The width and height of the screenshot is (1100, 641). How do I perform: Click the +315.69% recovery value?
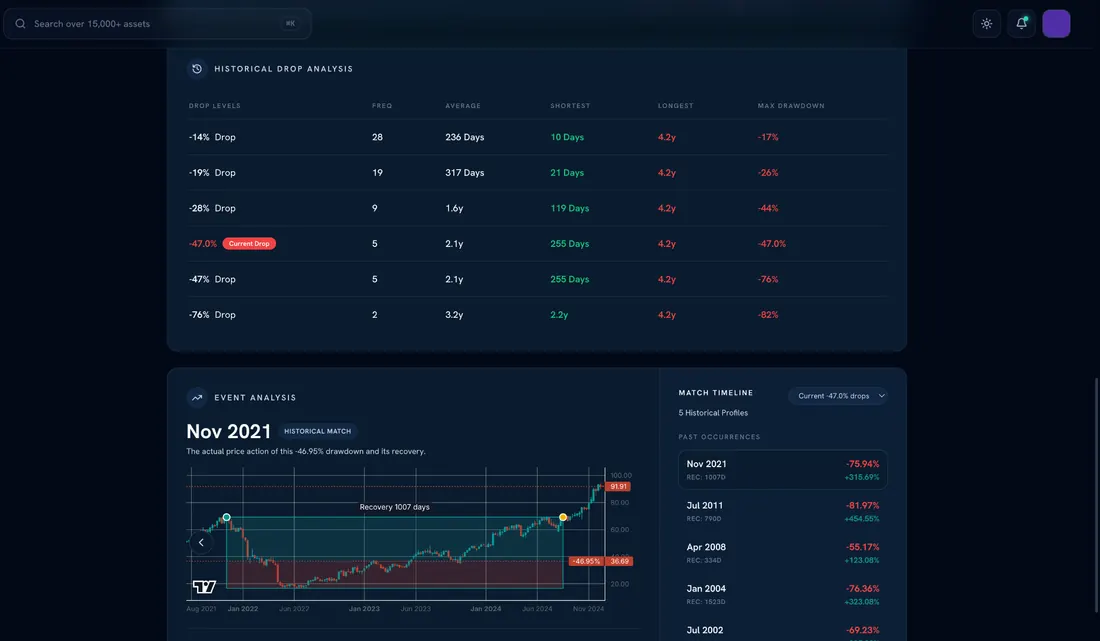[x=861, y=477]
